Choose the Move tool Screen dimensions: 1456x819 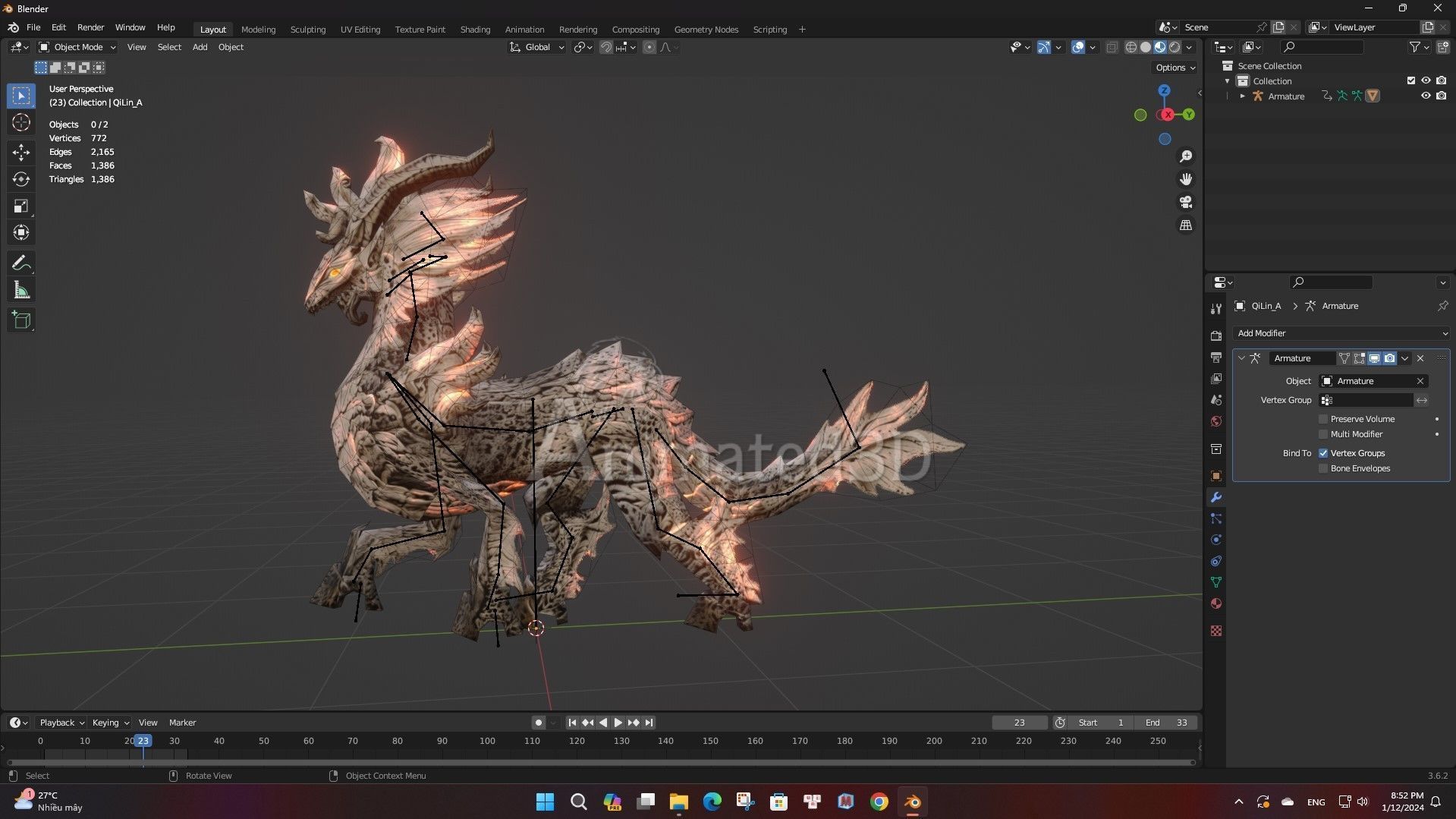coord(21,153)
